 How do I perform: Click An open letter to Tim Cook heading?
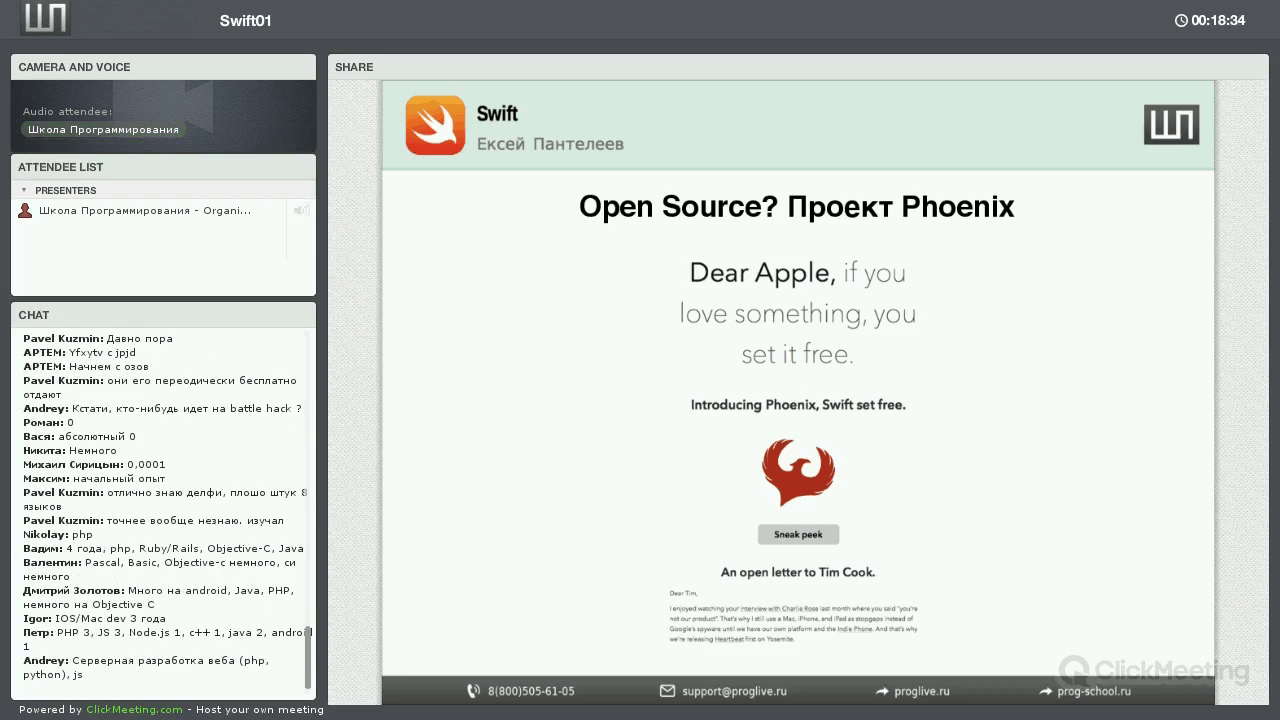coord(798,572)
